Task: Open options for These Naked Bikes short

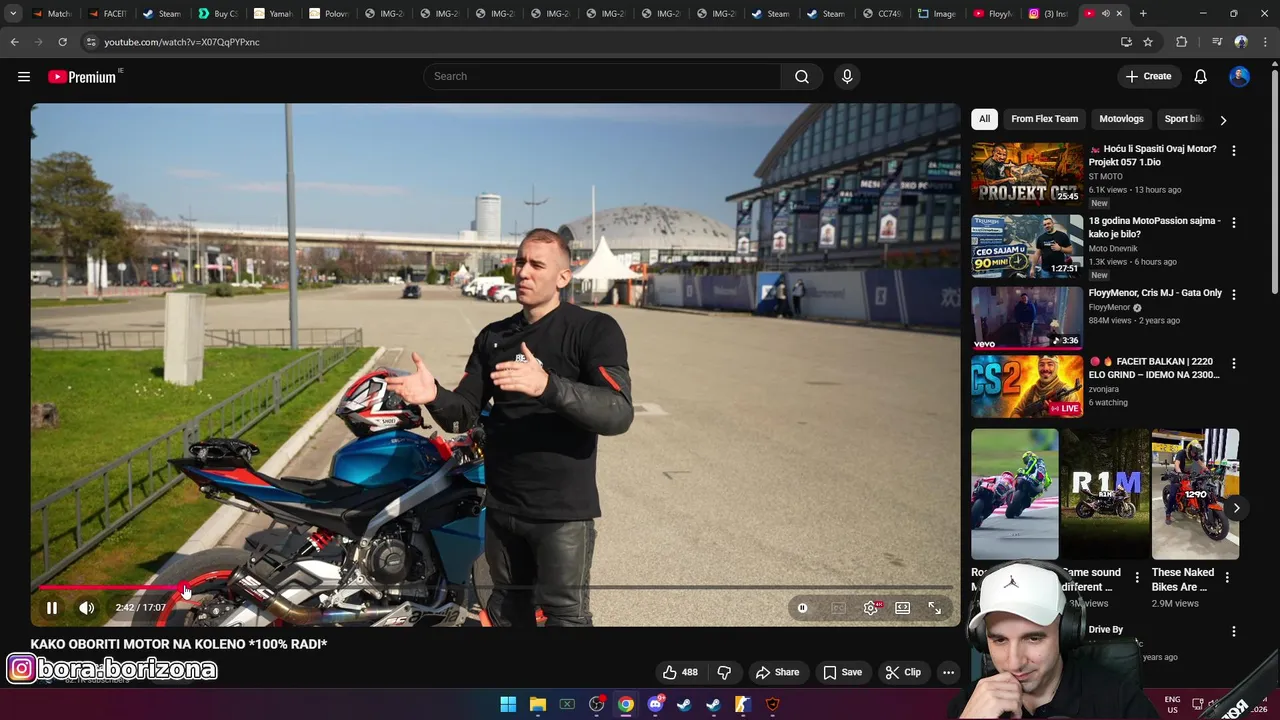Action: tap(1227, 577)
